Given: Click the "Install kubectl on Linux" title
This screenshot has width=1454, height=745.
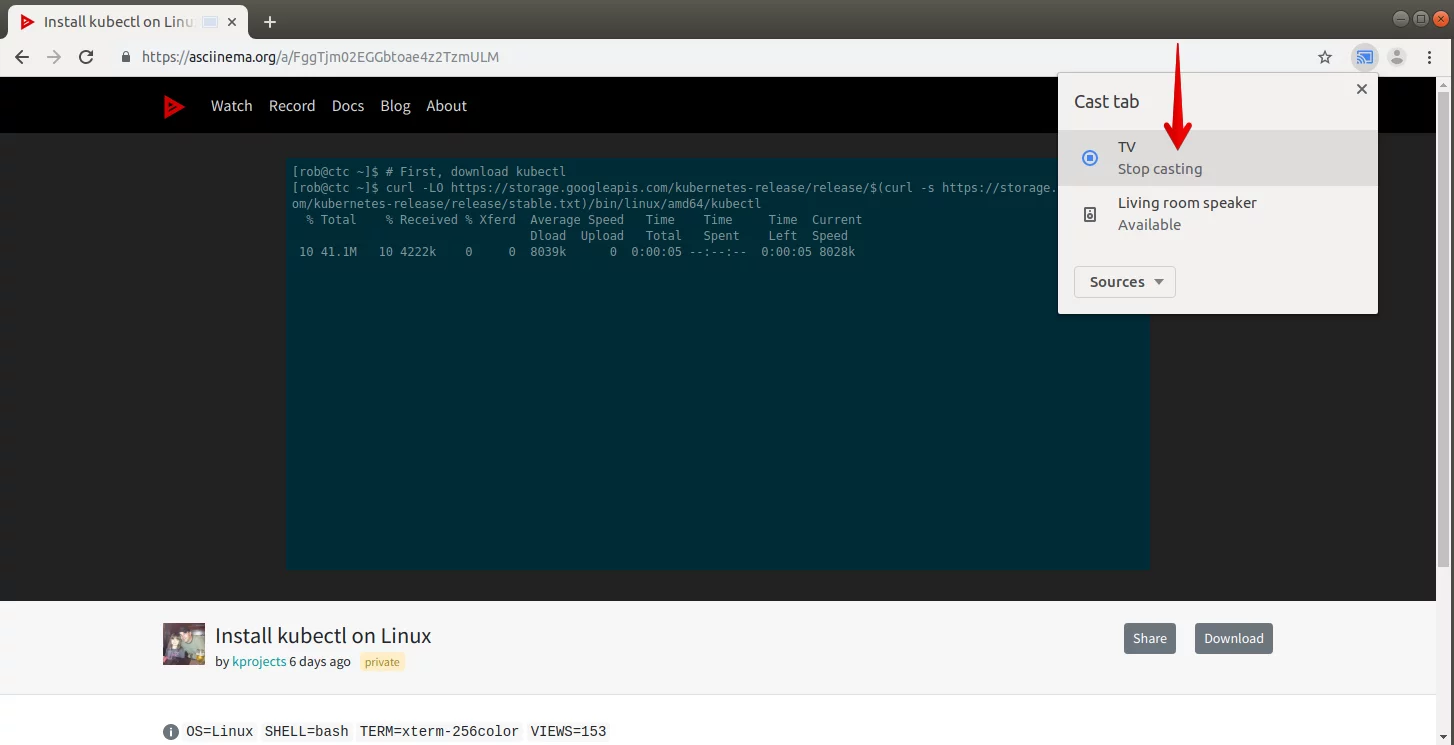Looking at the screenshot, I should point(323,636).
